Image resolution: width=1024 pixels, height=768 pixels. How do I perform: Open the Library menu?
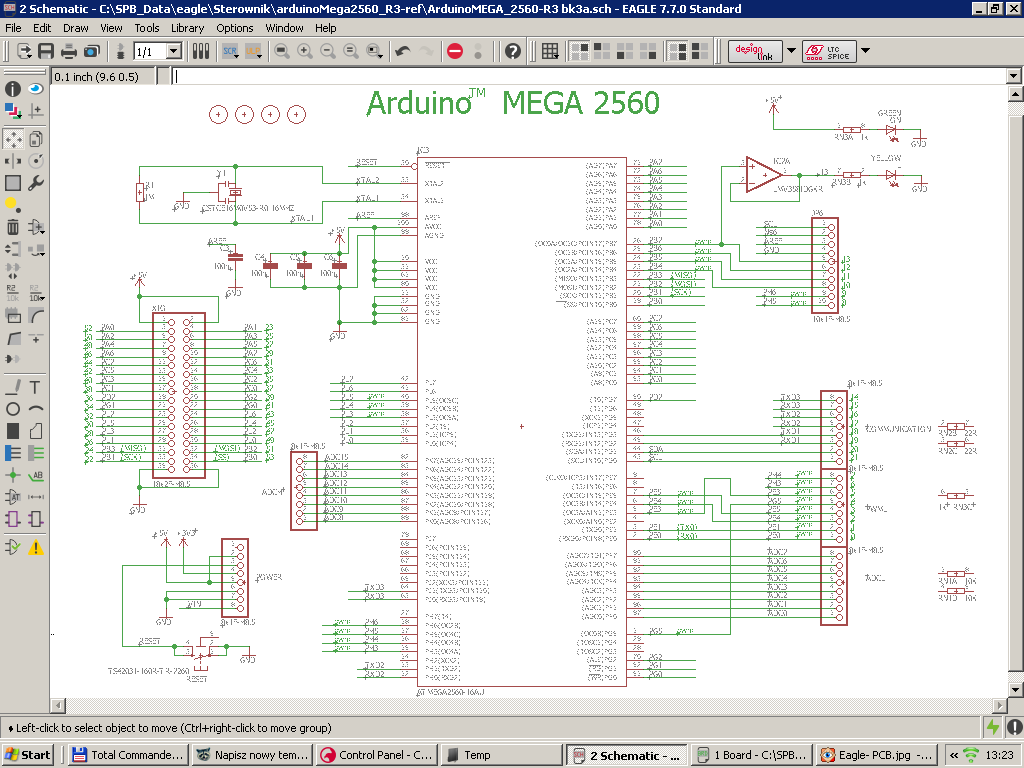(187, 28)
